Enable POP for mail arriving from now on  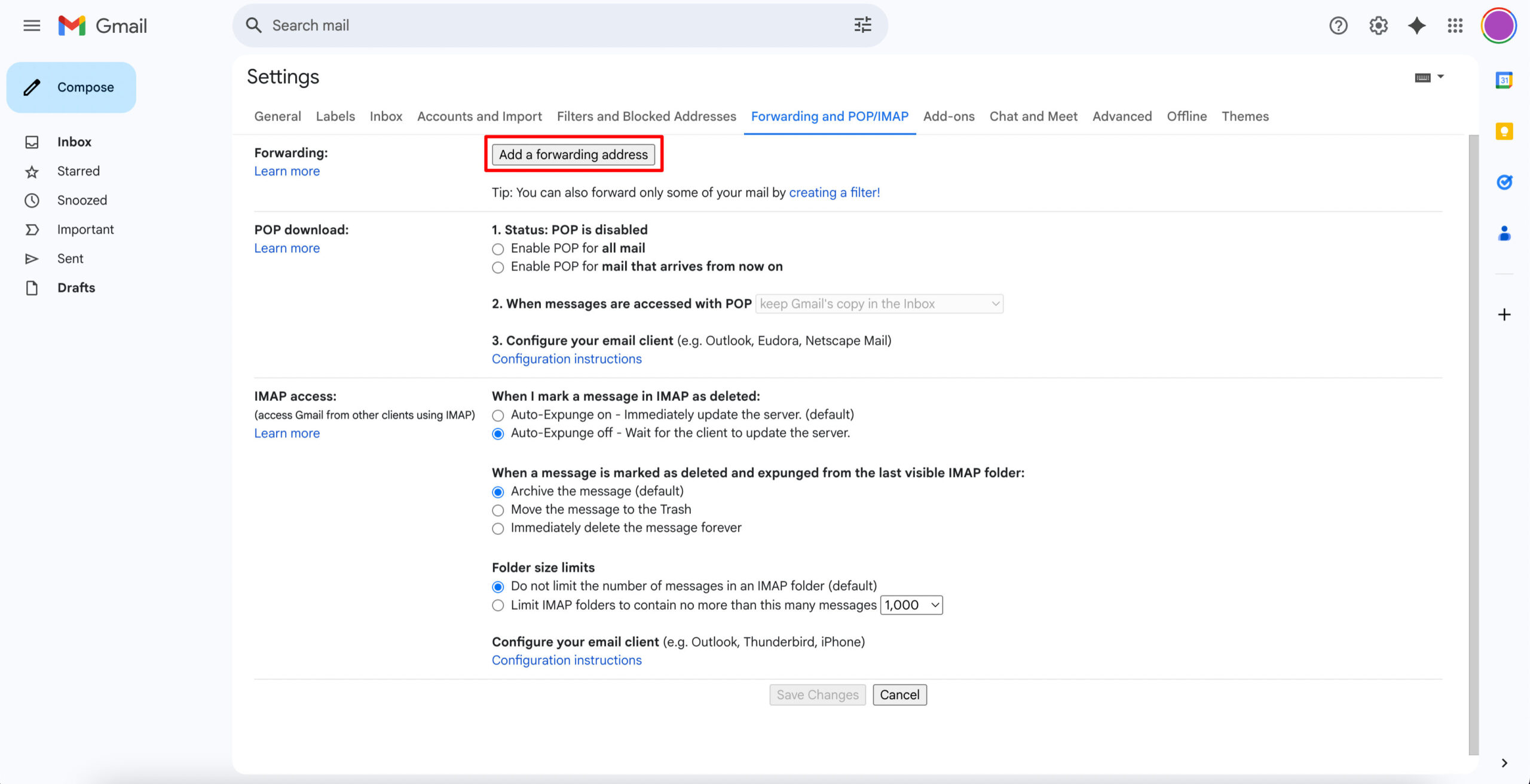[x=498, y=267]
